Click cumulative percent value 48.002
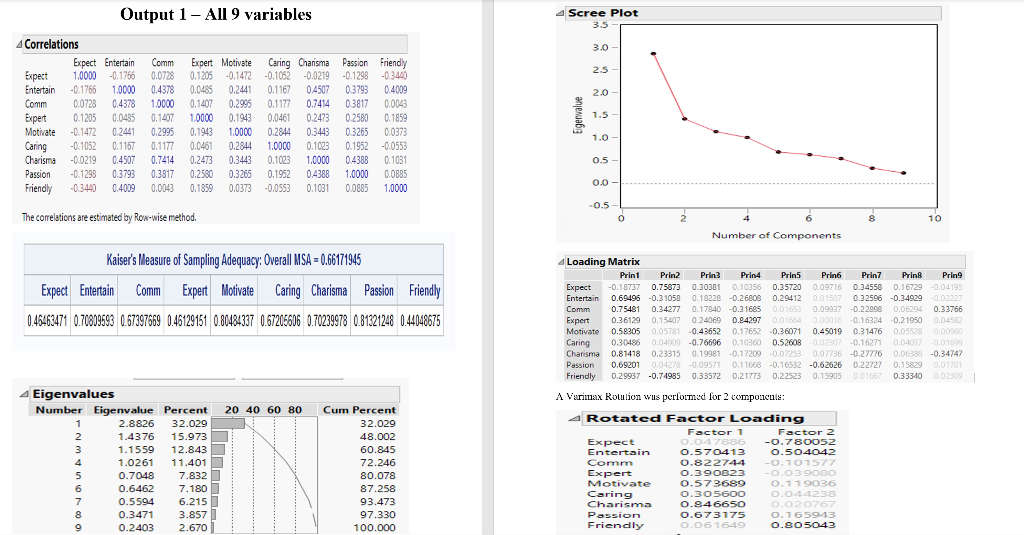This screenshot has width=1024, height=535. pyautogui.click(x=377, y=437)
